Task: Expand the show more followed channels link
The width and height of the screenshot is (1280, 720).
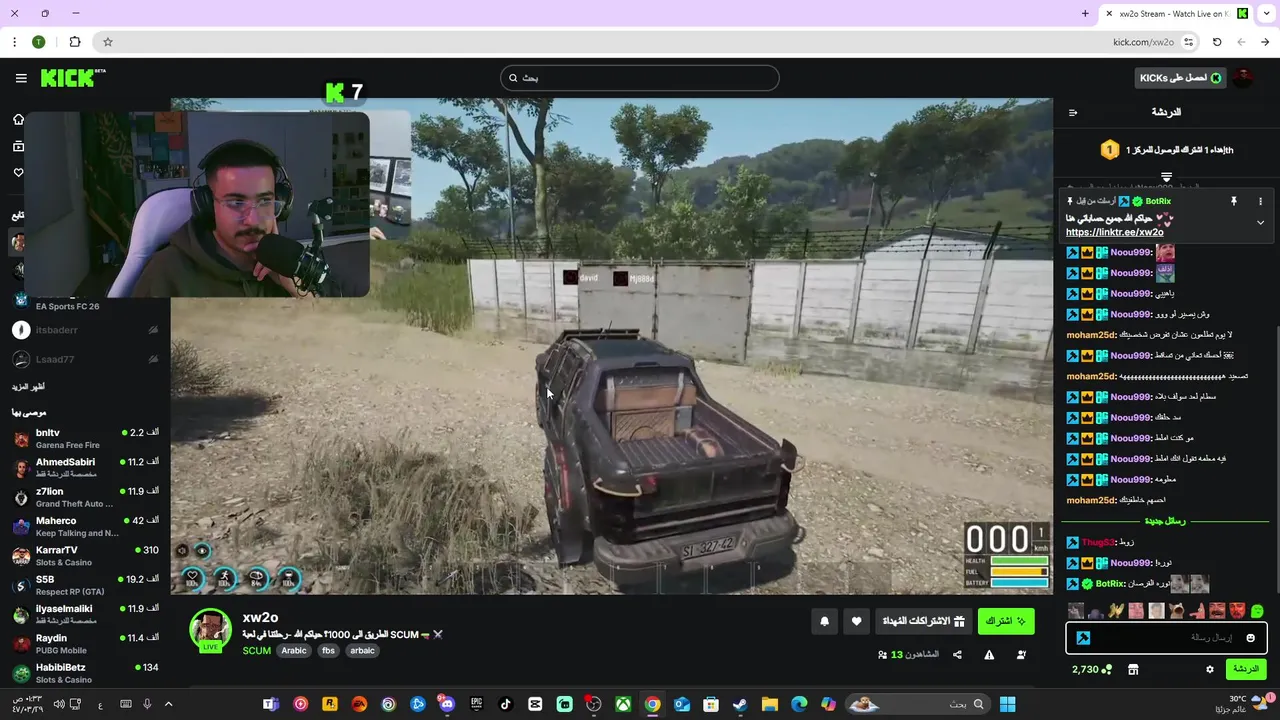Action: coord(28,386)
